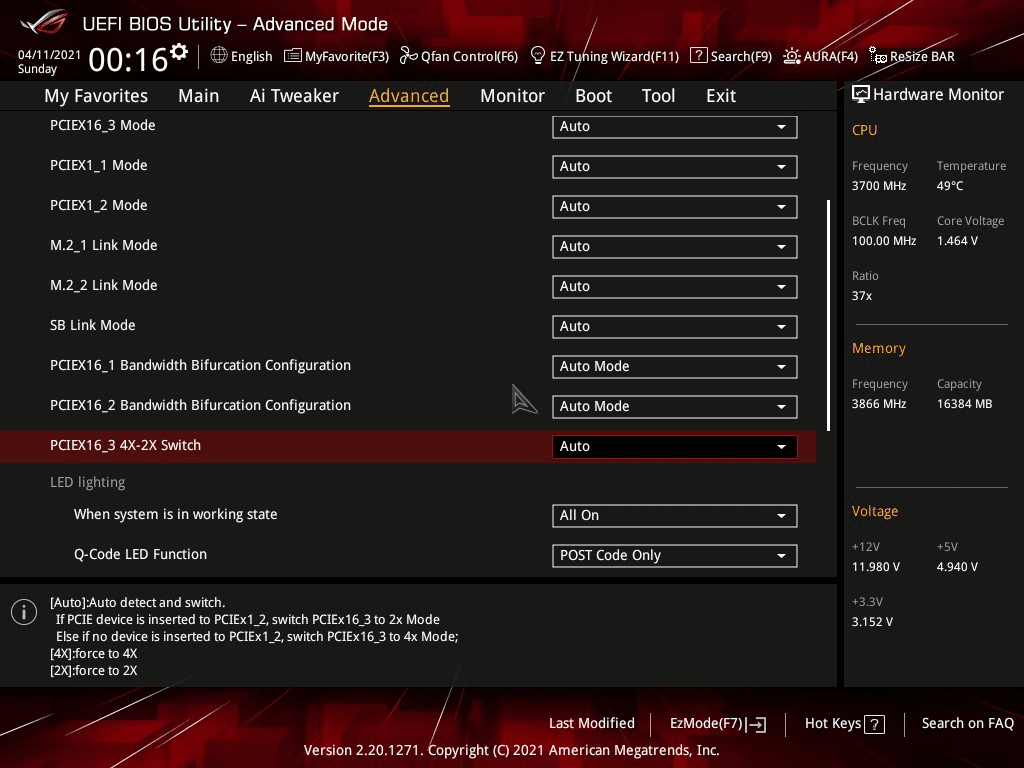Switch to My Favorites tab
Viewport: 1024px width, 768px height.
[96, 95]
